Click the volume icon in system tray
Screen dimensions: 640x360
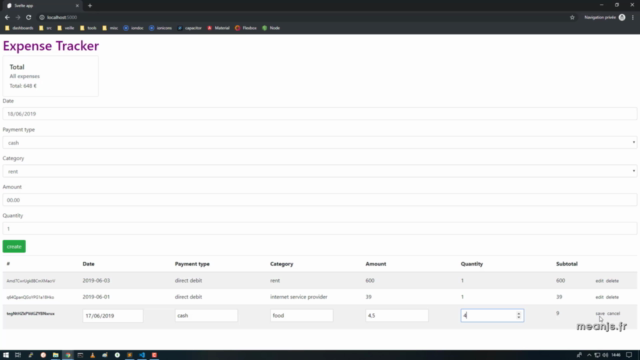(605, 355)
